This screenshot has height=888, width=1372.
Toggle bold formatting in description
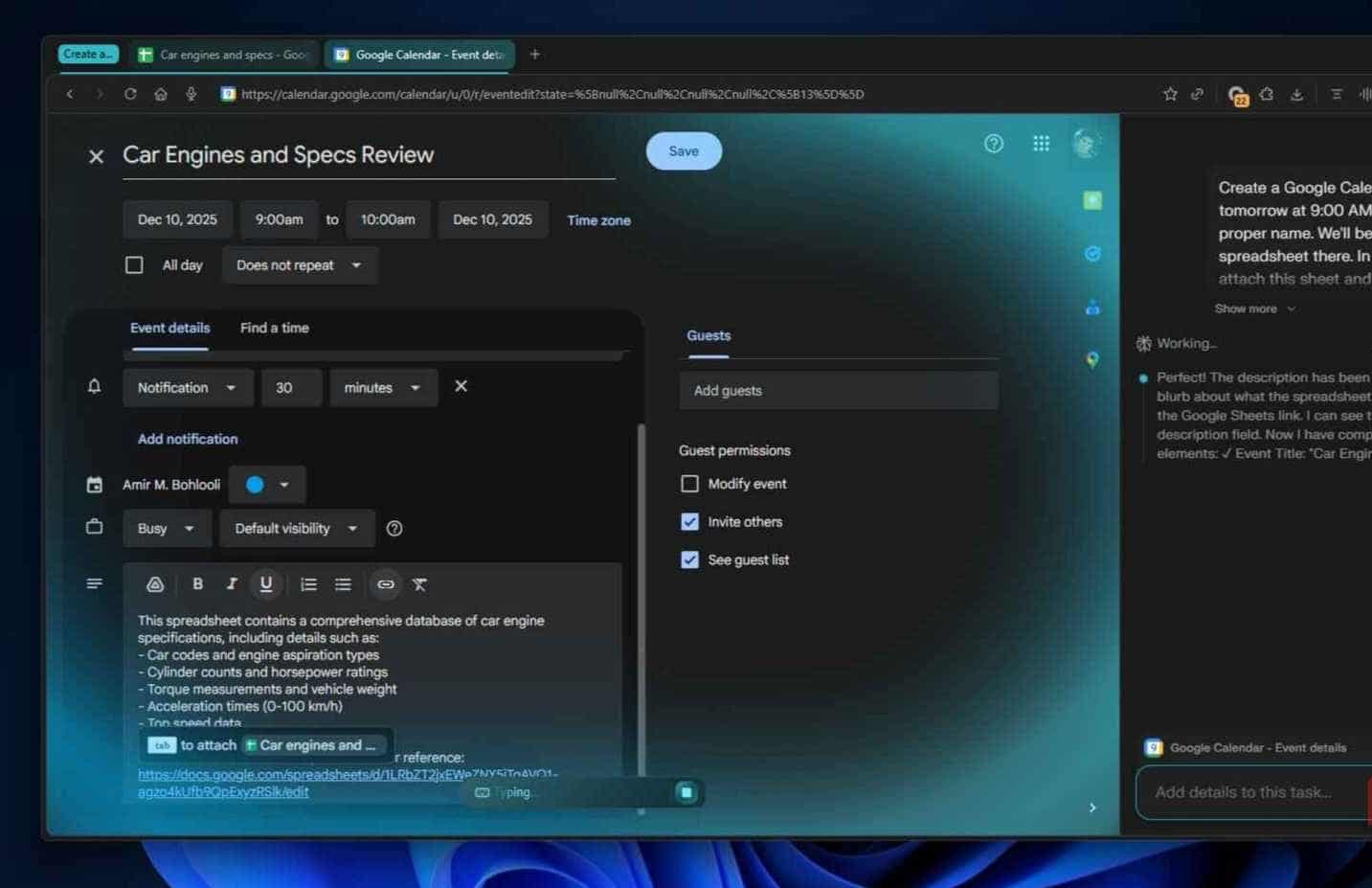(197, 584)
